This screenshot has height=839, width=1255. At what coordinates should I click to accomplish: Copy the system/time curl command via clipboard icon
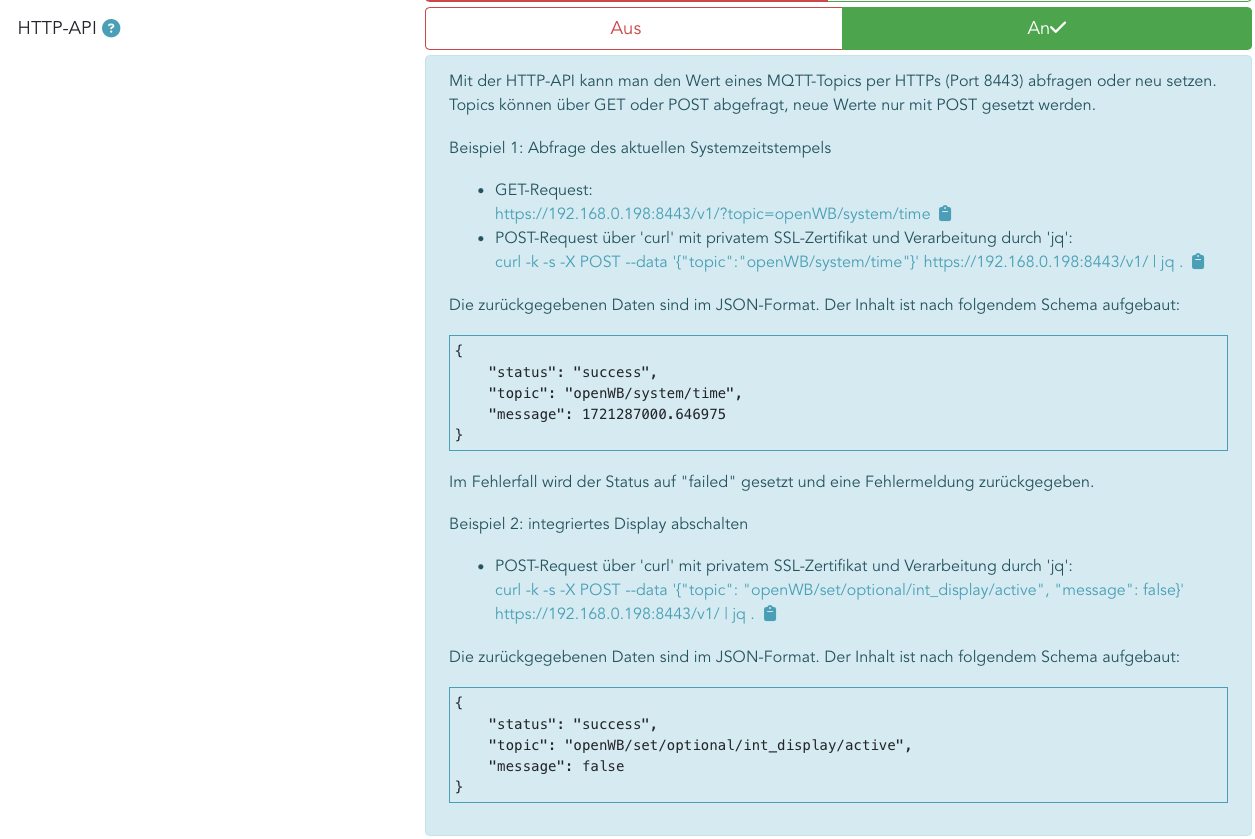click(x=1198, y=261)
